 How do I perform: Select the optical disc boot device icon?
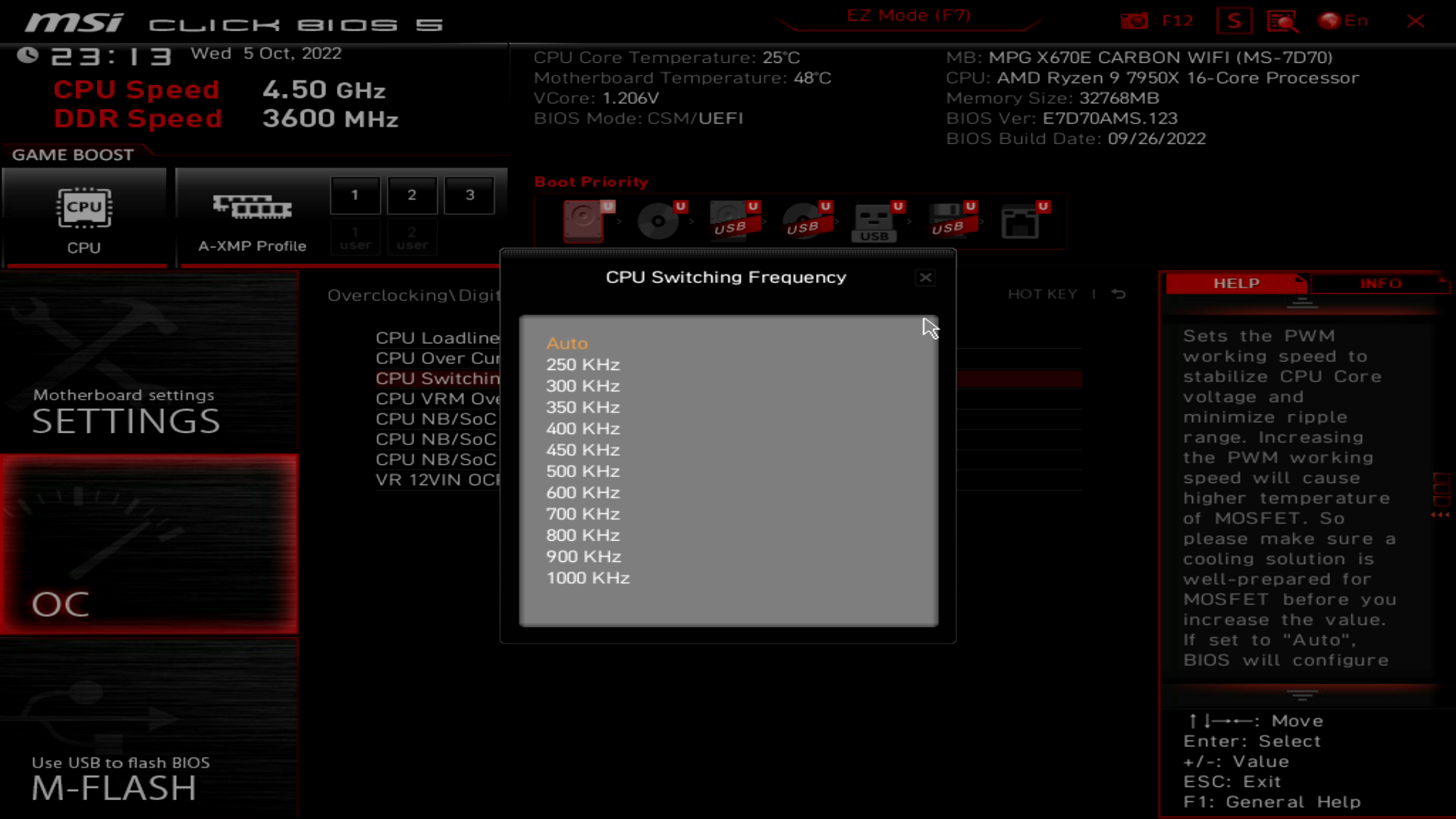tap(658, 221)
